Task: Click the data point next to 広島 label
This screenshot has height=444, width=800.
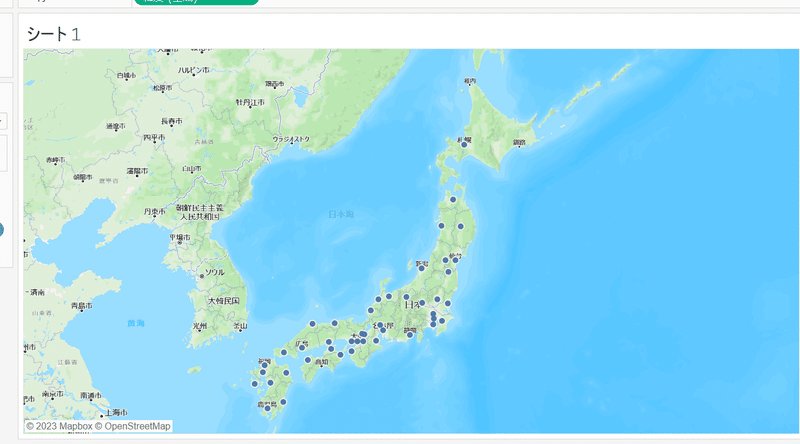Action: pyautogui.click(x=302, y=348)
